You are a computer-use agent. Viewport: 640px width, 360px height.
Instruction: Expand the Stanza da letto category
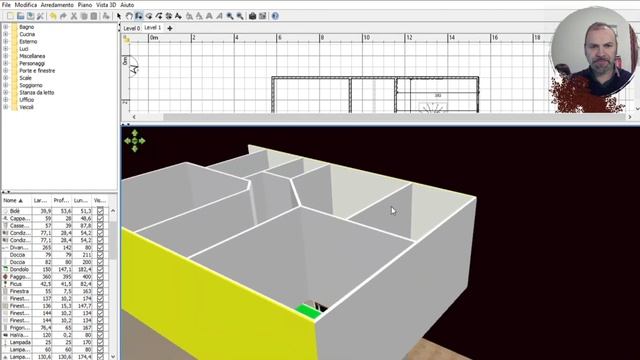[x=6, y=93]
